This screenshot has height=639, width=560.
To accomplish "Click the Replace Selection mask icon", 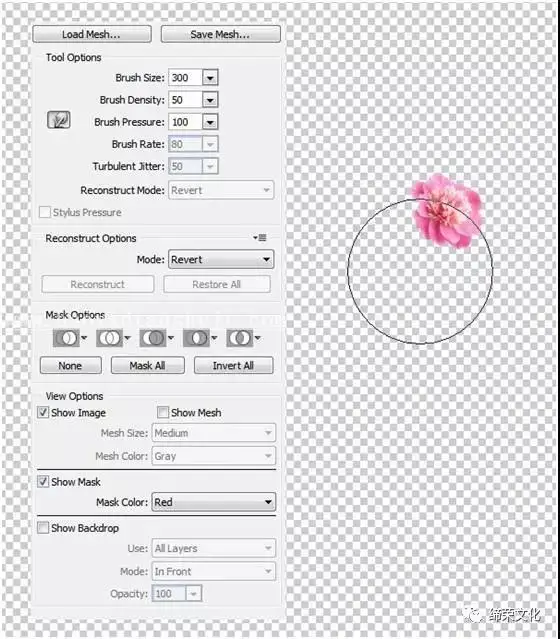I will [x=66, y=338].
